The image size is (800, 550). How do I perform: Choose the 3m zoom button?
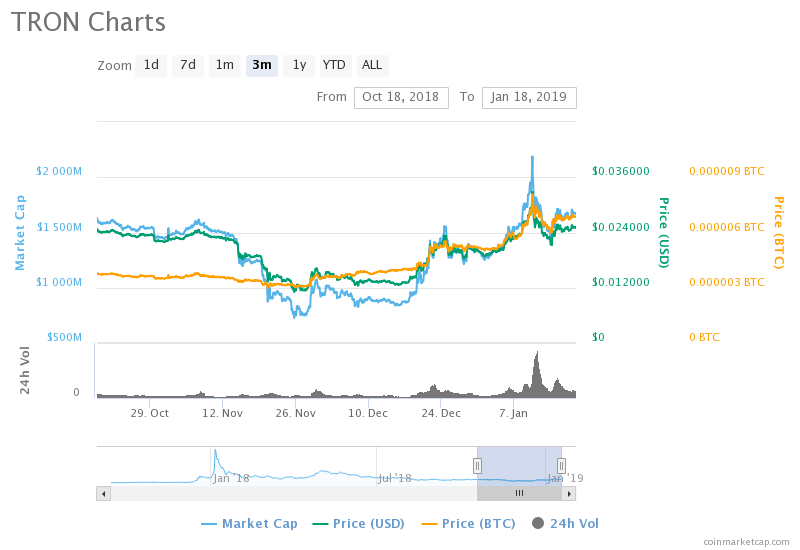pos(262,65)
